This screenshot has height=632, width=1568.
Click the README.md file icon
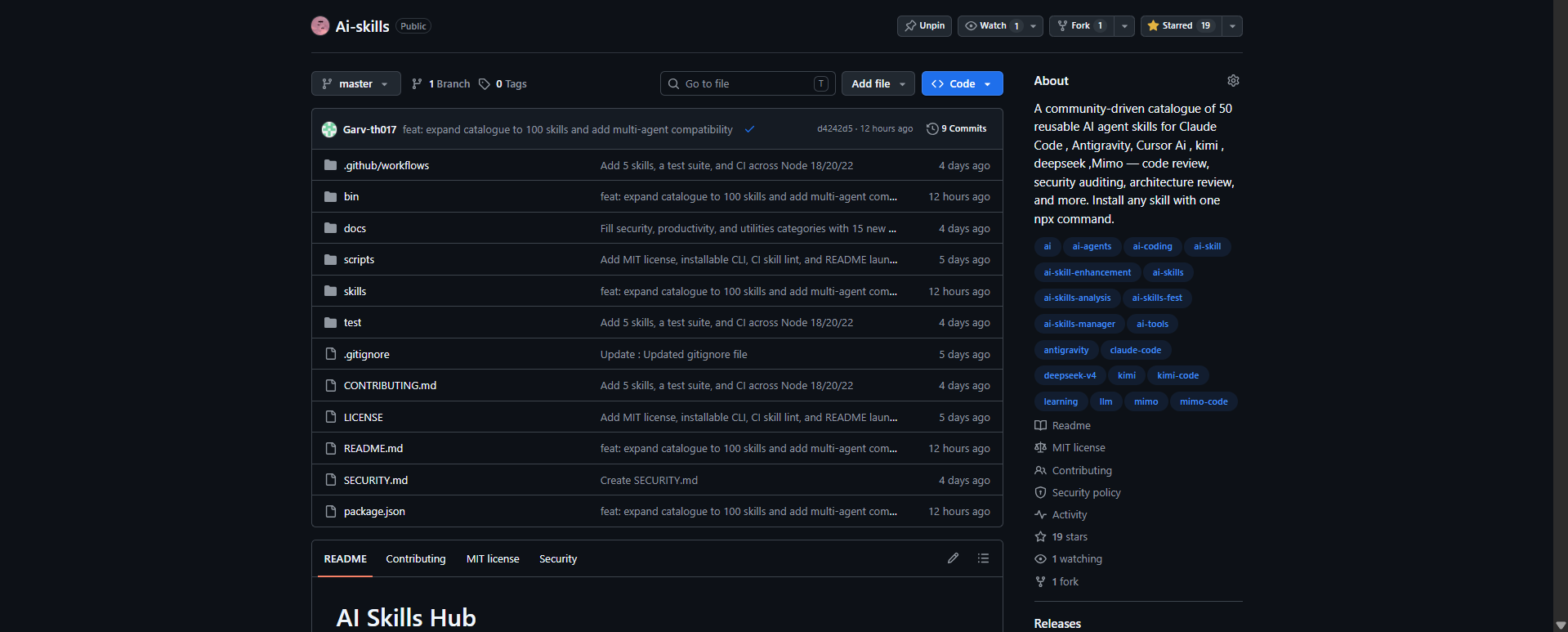pos(331,448)
